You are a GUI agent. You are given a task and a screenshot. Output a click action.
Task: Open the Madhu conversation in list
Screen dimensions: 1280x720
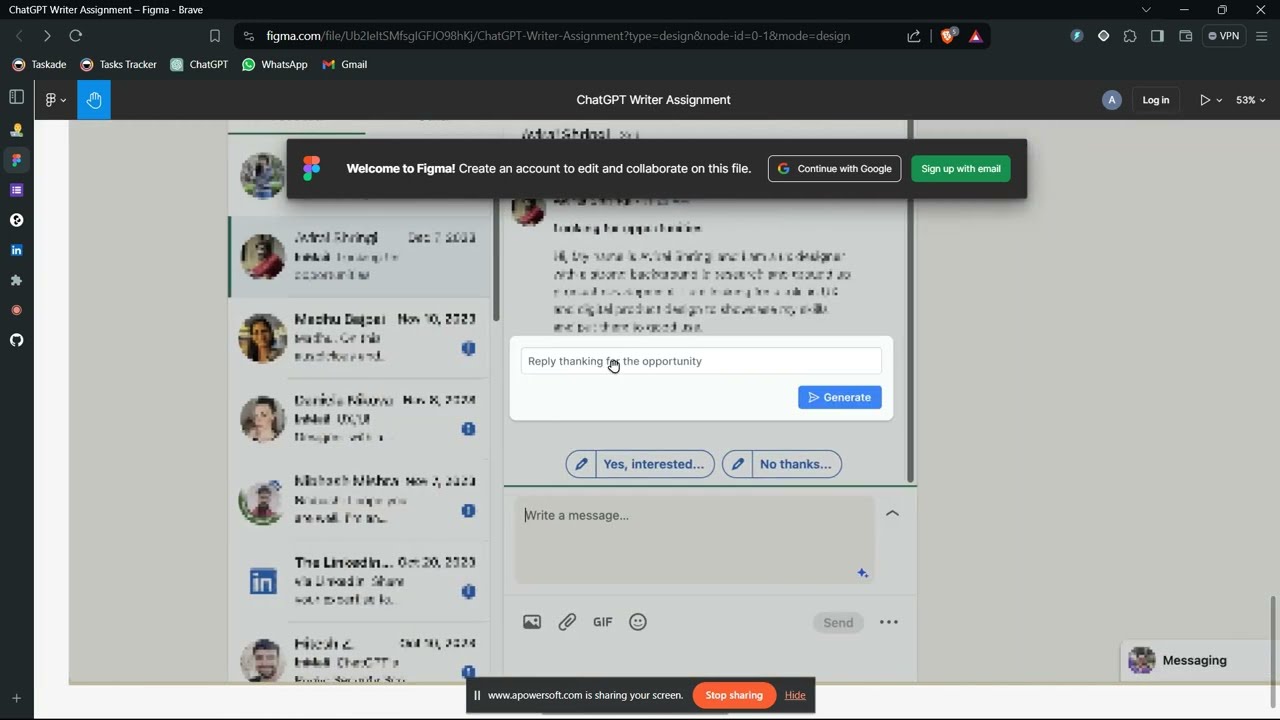[x=360, y=338]
